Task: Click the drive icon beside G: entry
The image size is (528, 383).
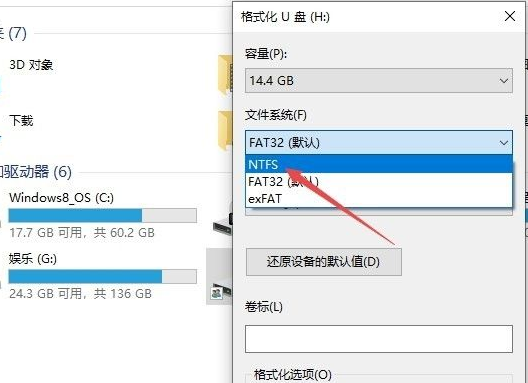Action: [x=221, y=291]
